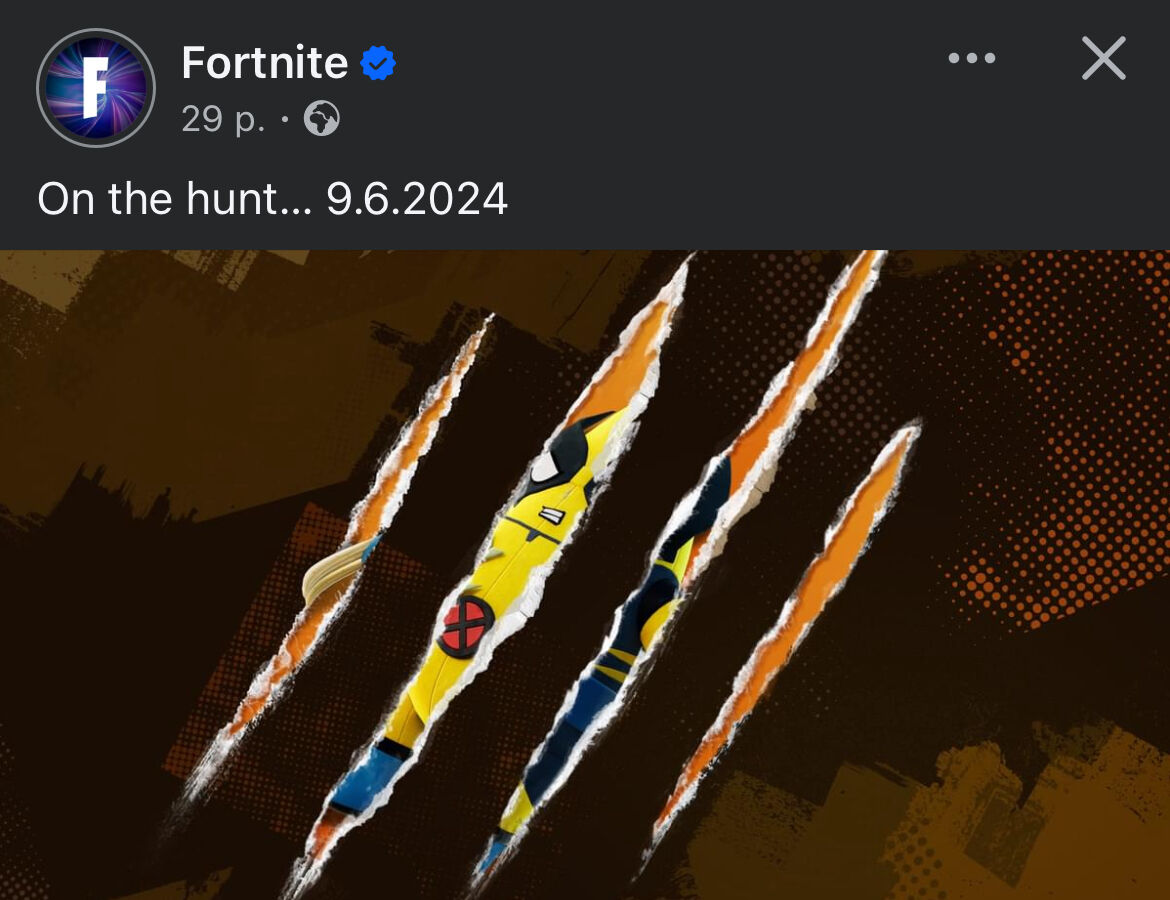
Task: Tap the white F in the avatar
Action: point(95,87)
